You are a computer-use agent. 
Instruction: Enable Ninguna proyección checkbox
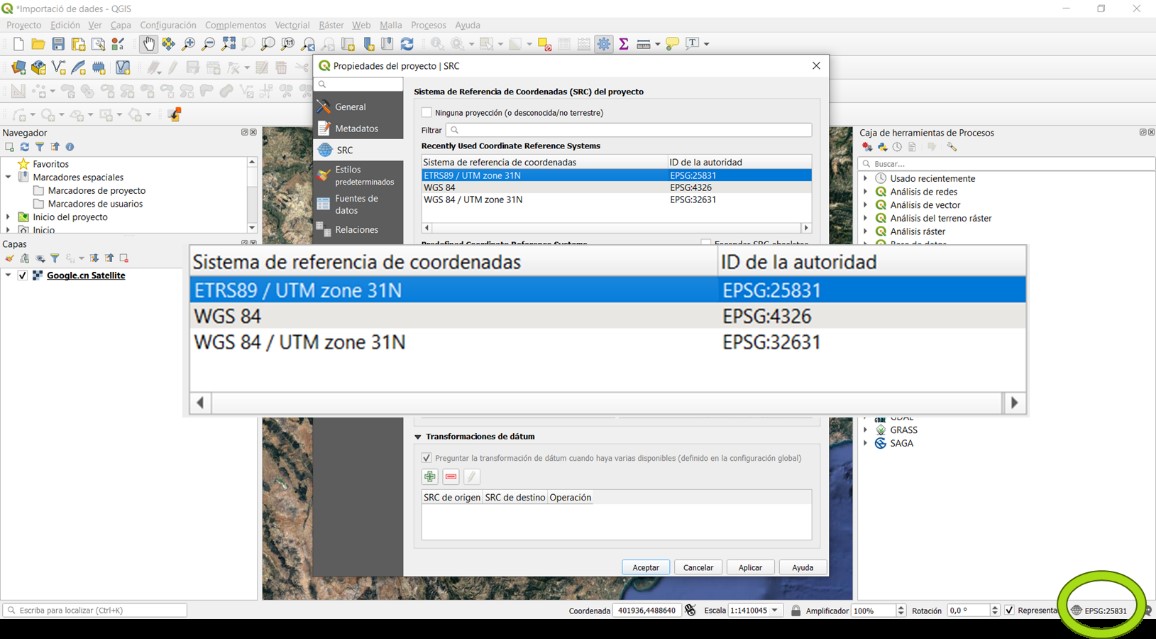pos(426,113)
